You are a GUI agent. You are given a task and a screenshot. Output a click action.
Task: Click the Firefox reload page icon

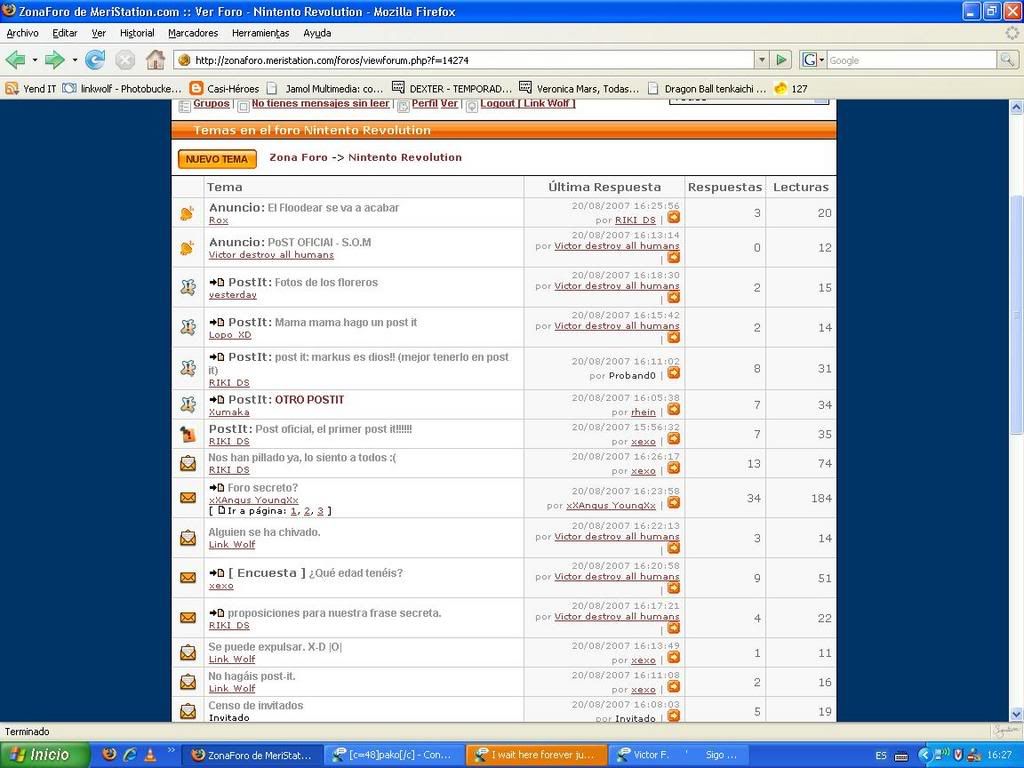(95, 60)
